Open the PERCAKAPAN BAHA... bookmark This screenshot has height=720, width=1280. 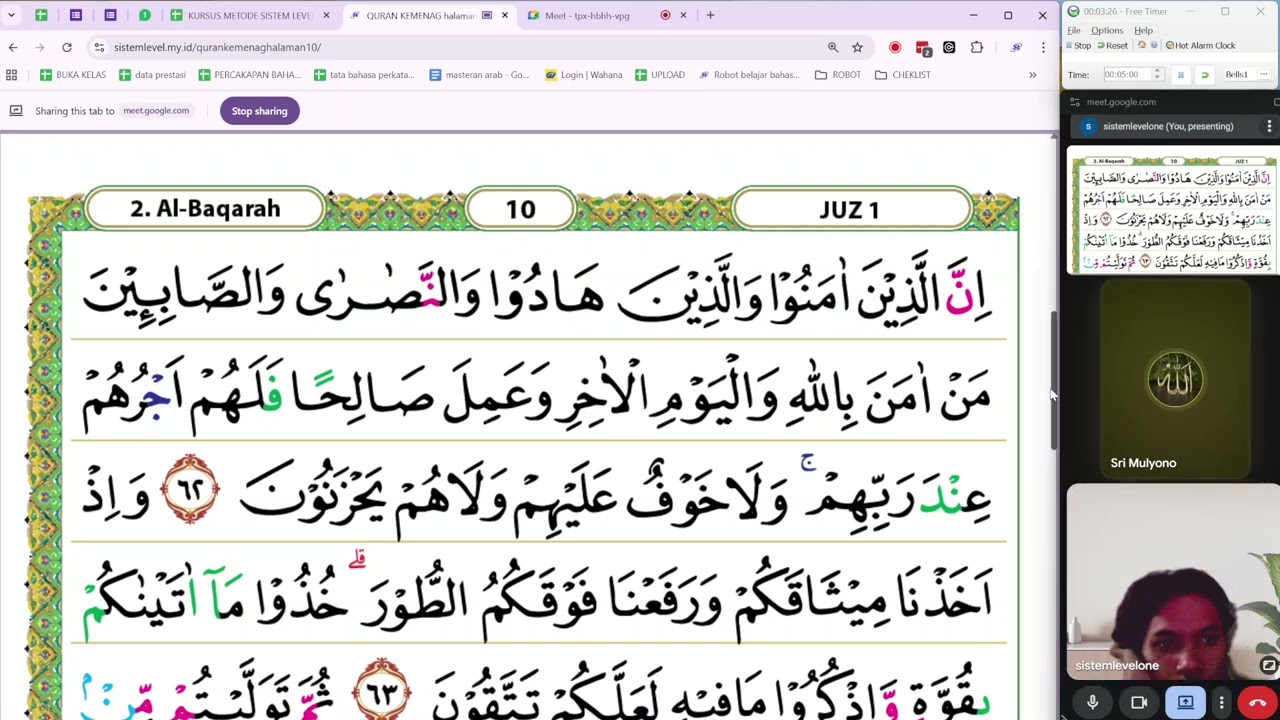coord(250,75)
